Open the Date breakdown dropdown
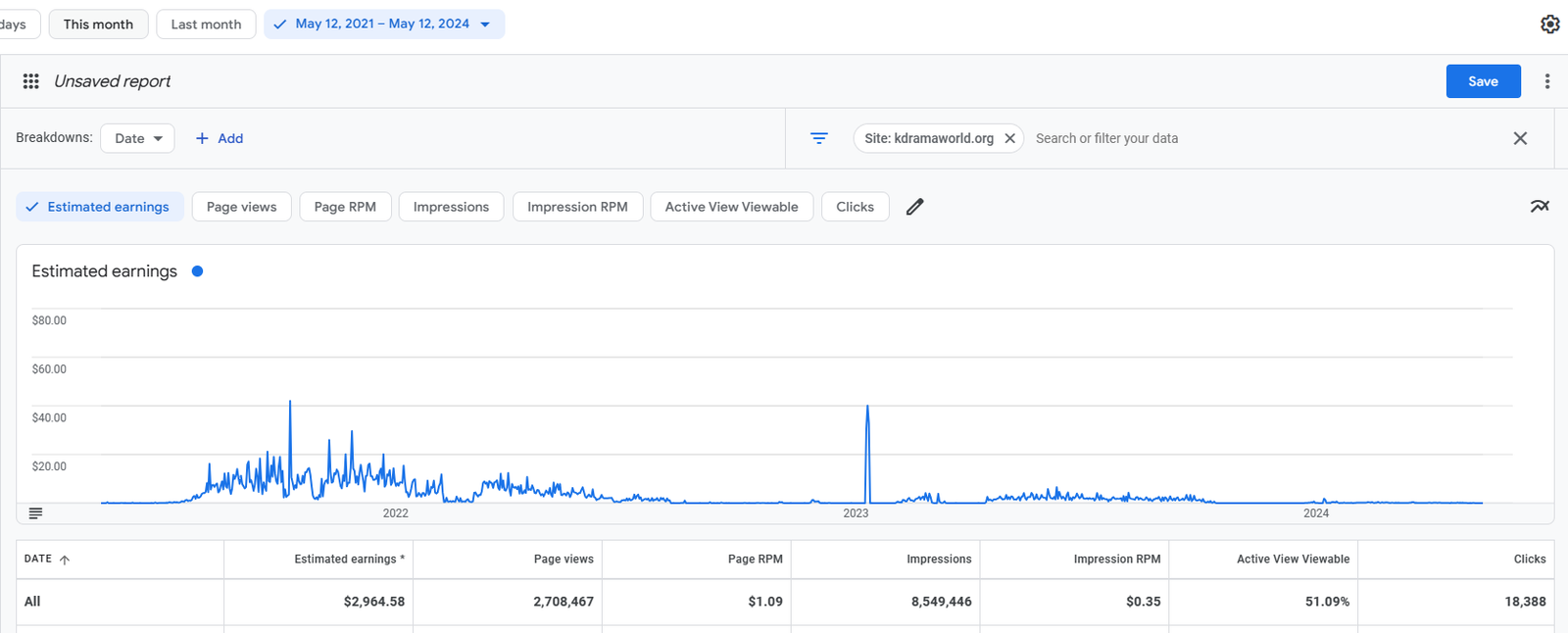The height and width of the screenshot is (633, 1568). (138, 138)
